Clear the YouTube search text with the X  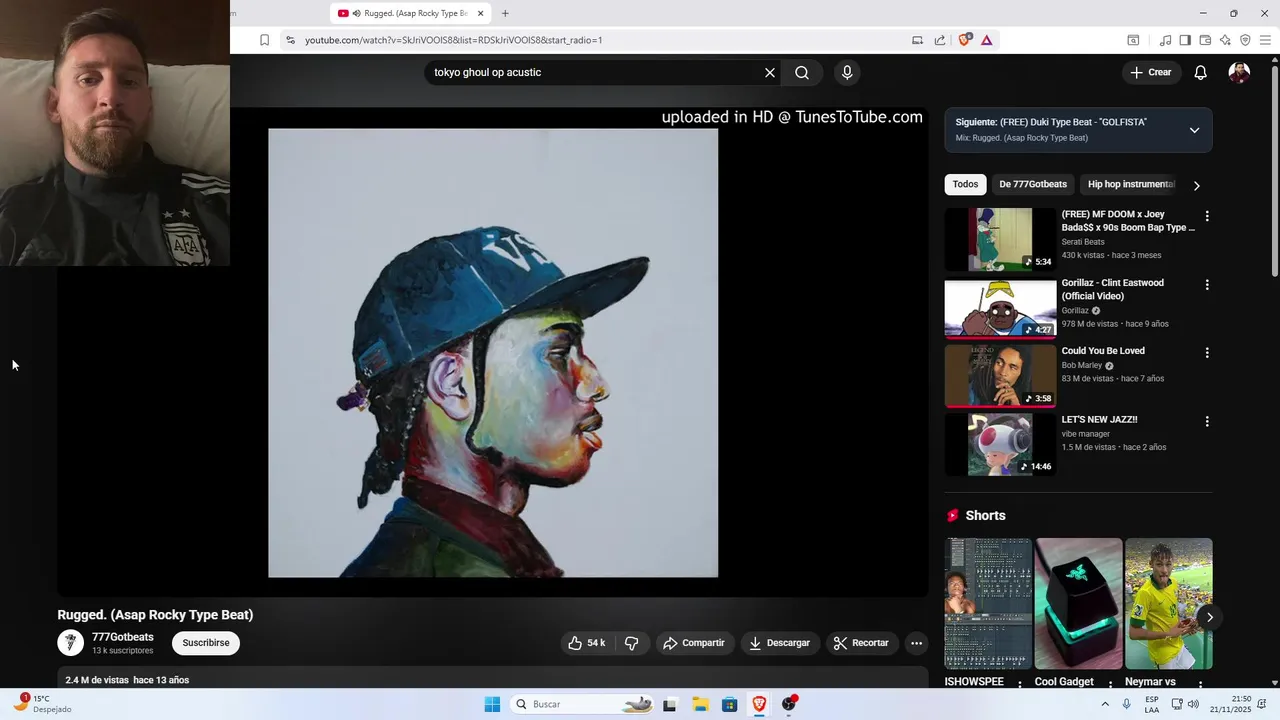coord(770,72)
